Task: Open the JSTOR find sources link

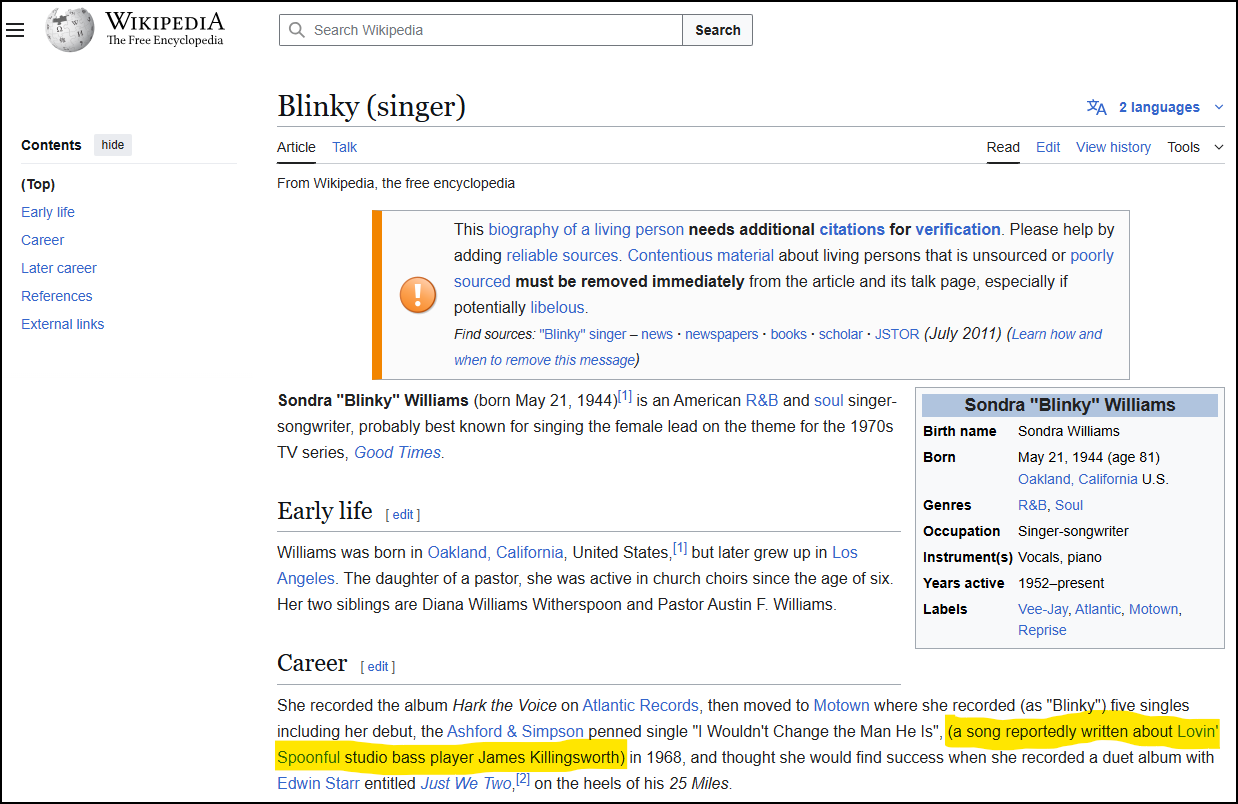Action: click(897, 334)
